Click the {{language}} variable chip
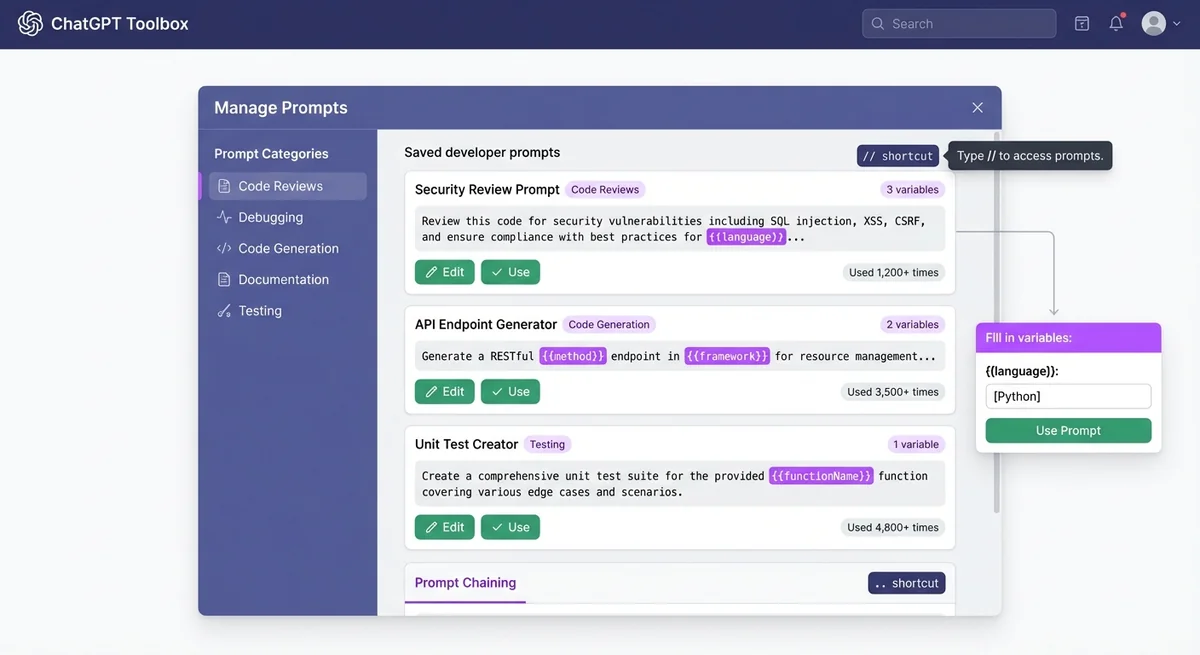Image resolution: width=1200 pixels, height=655 pixels. [747, 236]
